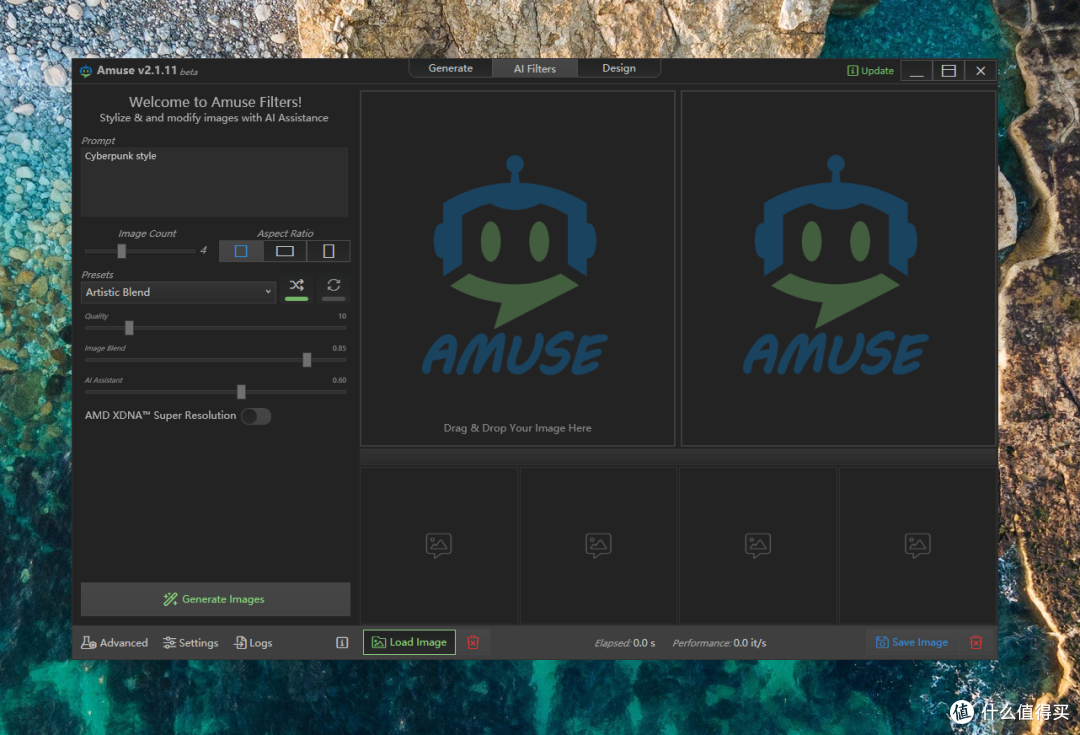Click the Load Image button
Image resolution: width=1080 pixels, height=735 pixels.
click(x=409, y=643)
